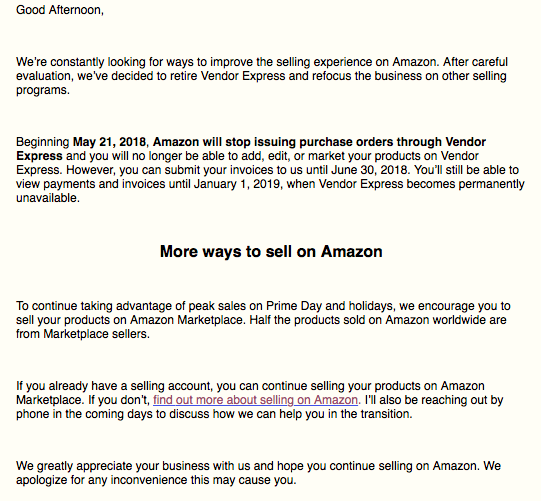The image size is (541, 501).
Task: Click 'retire Vendor Express' in the first paragraph
Action: (228, 76)
